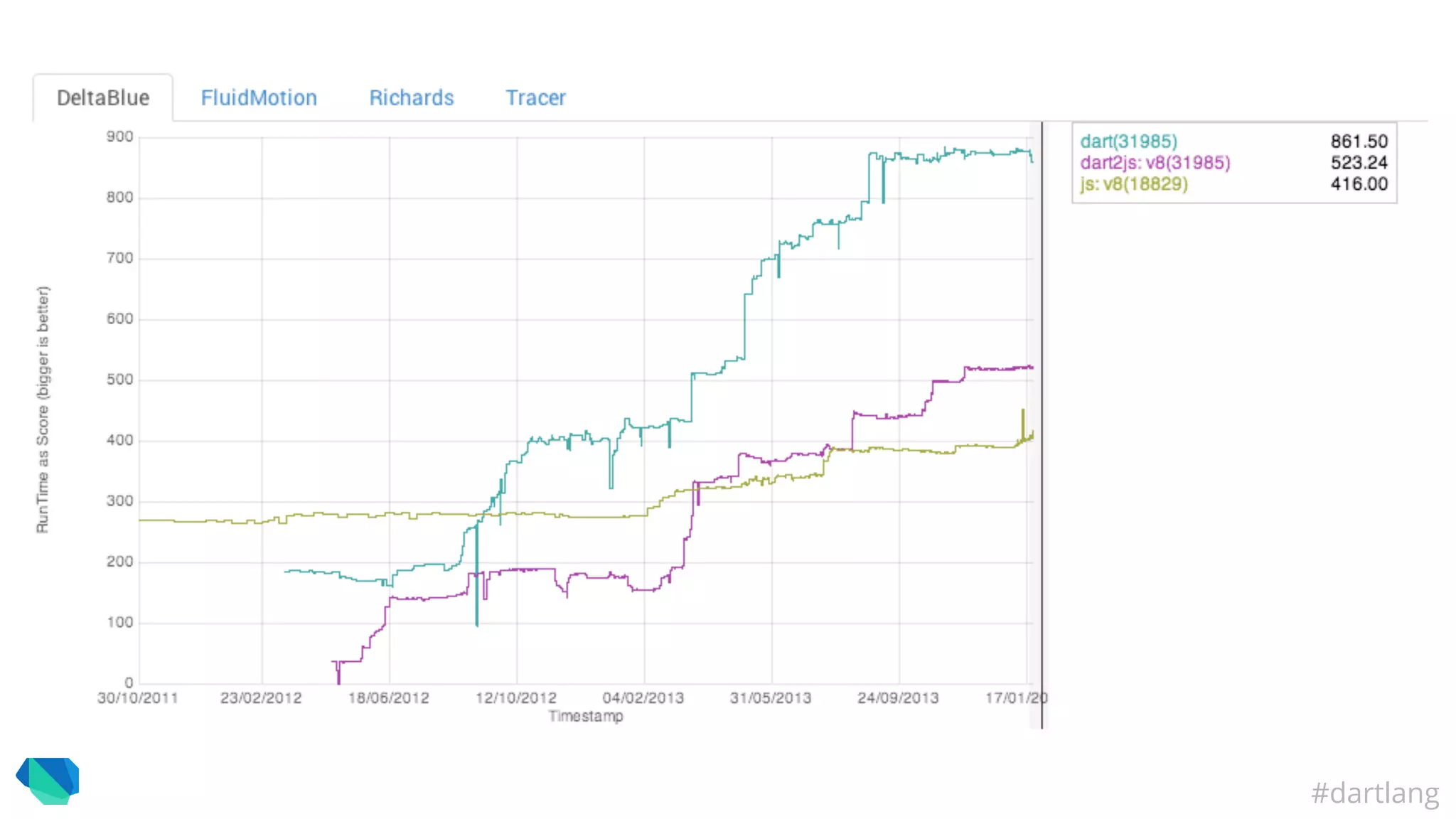Click js: v8(18829) legend entry

[x=1133, y=184]
